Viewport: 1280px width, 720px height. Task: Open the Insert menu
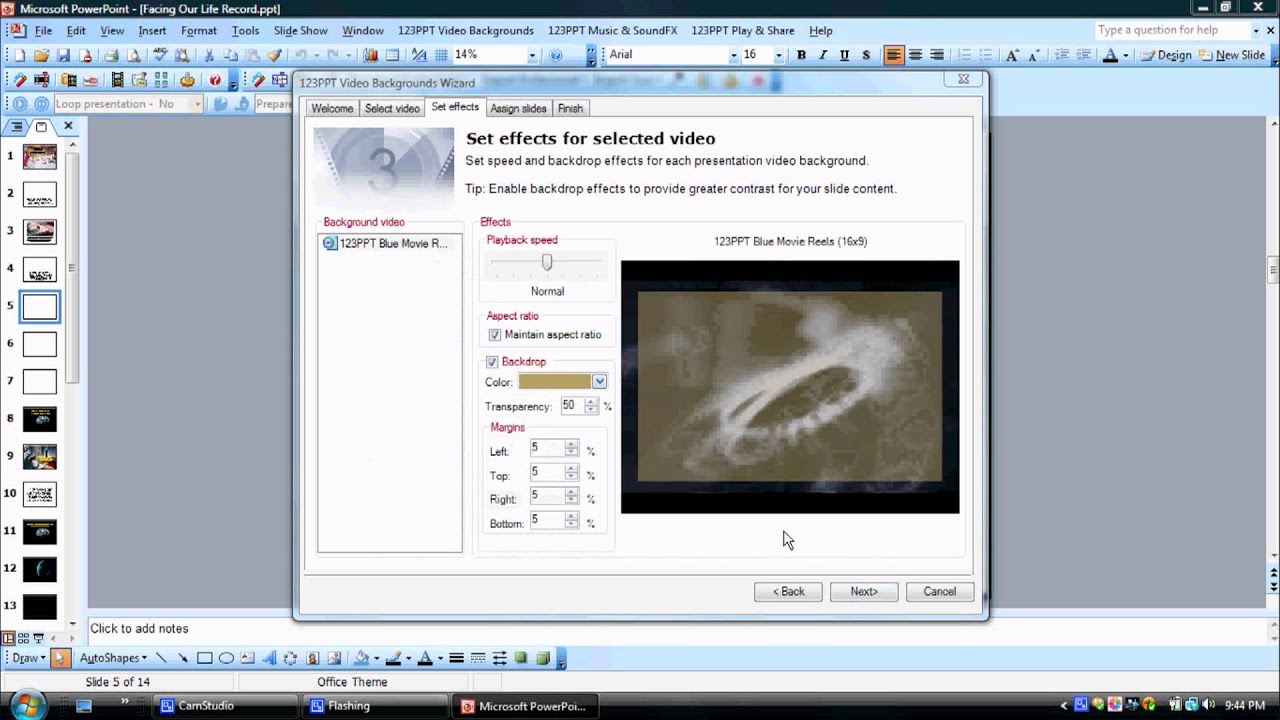point(152,31)
